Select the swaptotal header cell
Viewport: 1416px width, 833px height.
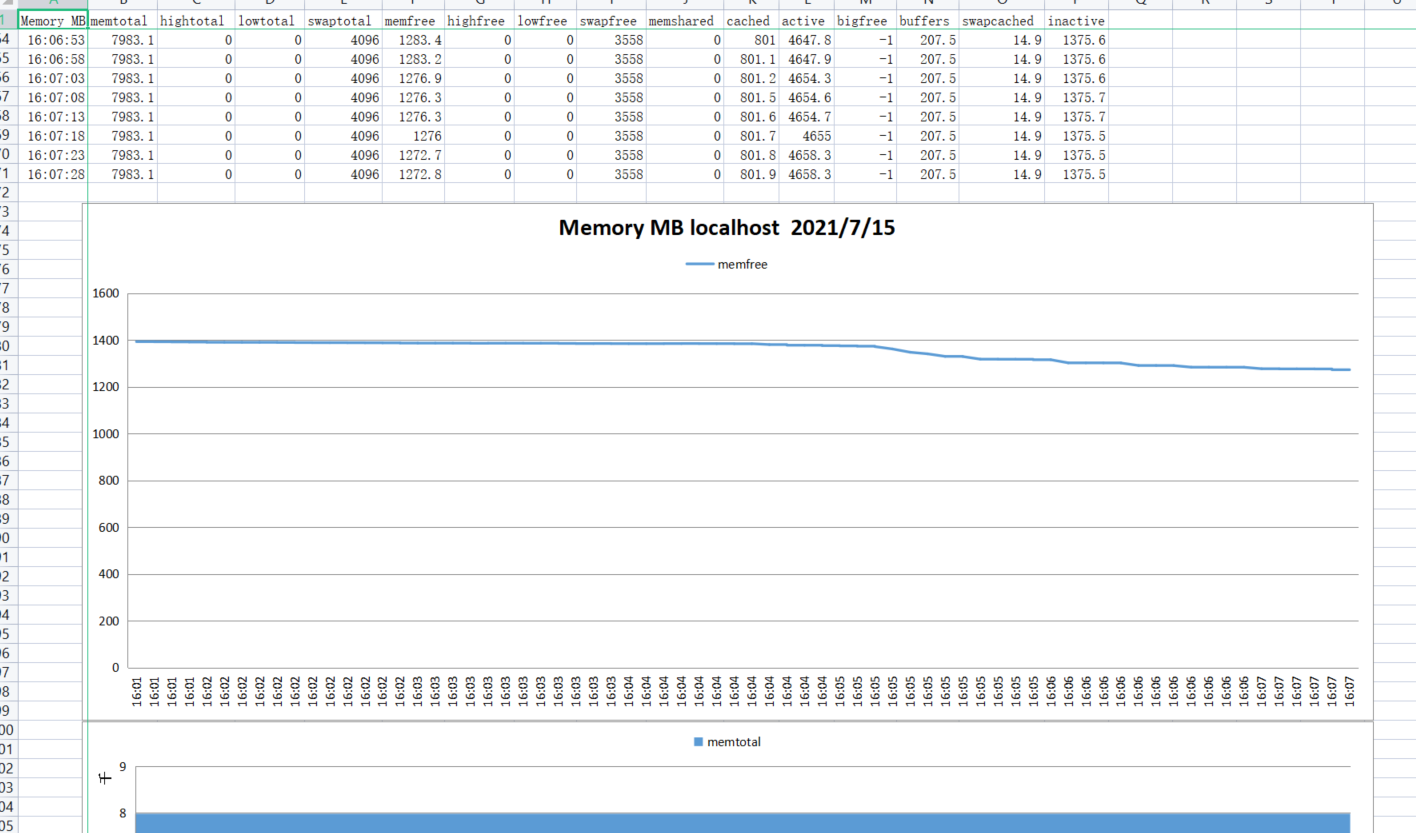tap(342, 21)
